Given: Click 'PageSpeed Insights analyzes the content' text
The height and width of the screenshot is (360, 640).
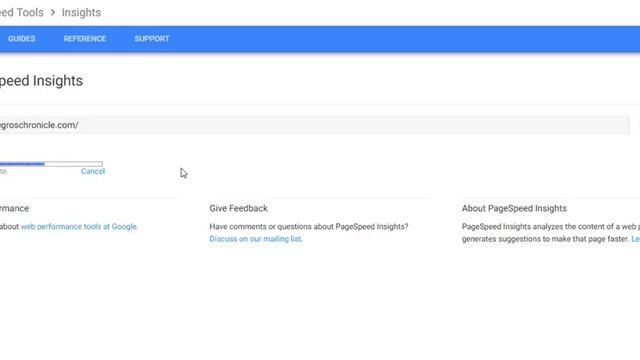Looking at the screenshot, I should click(551, 227).
